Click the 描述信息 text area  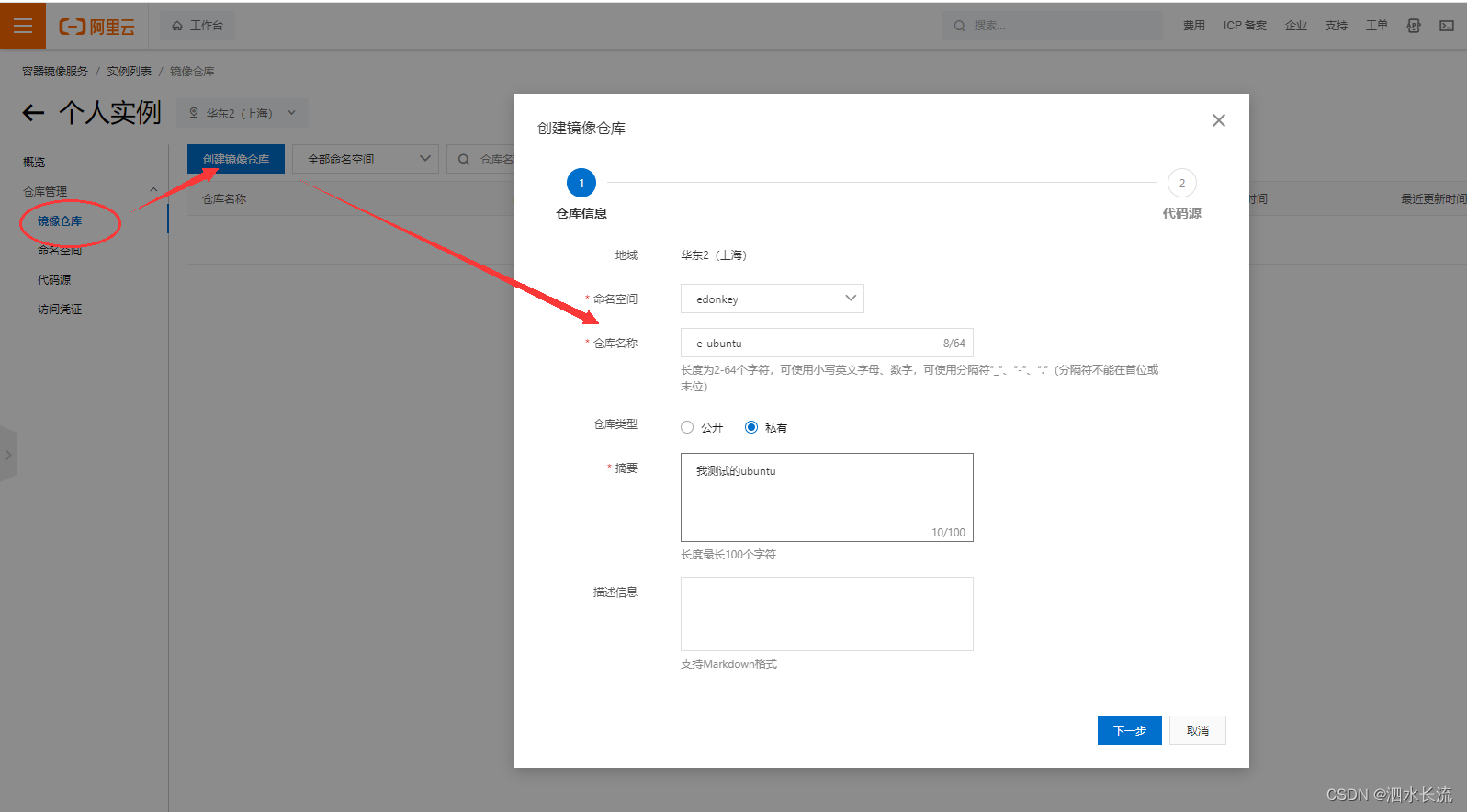[x=827, y=614]
